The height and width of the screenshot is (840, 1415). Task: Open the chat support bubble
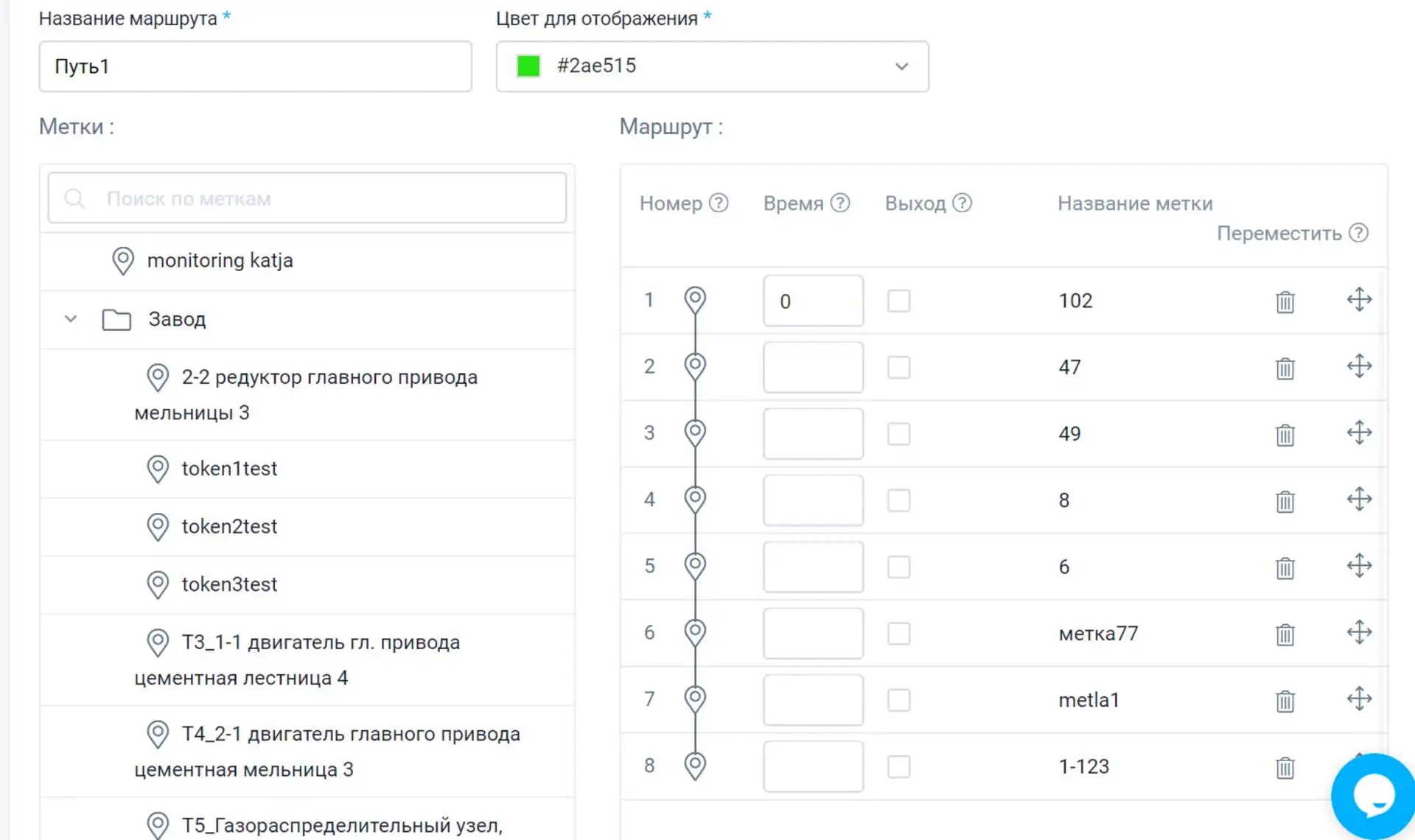(1372, 796)
